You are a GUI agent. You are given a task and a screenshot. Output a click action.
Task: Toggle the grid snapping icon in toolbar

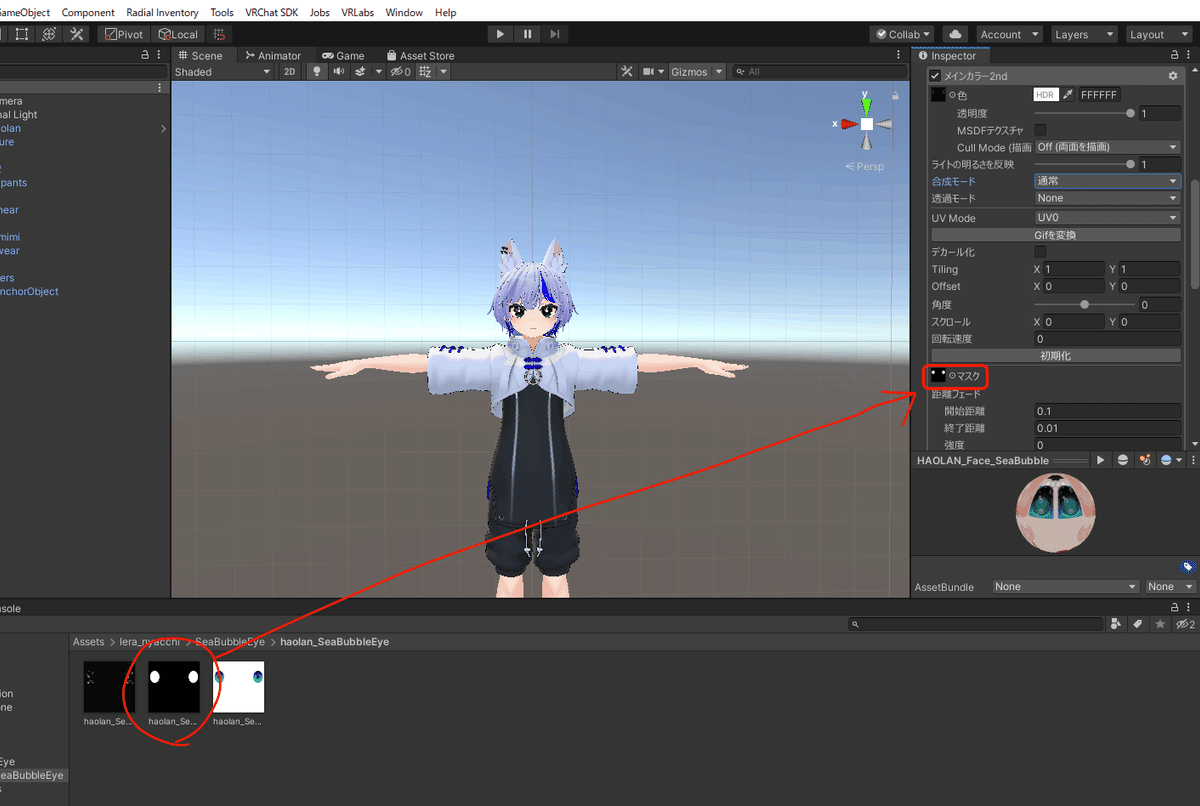pyautogui.click(x=220, y=34)
